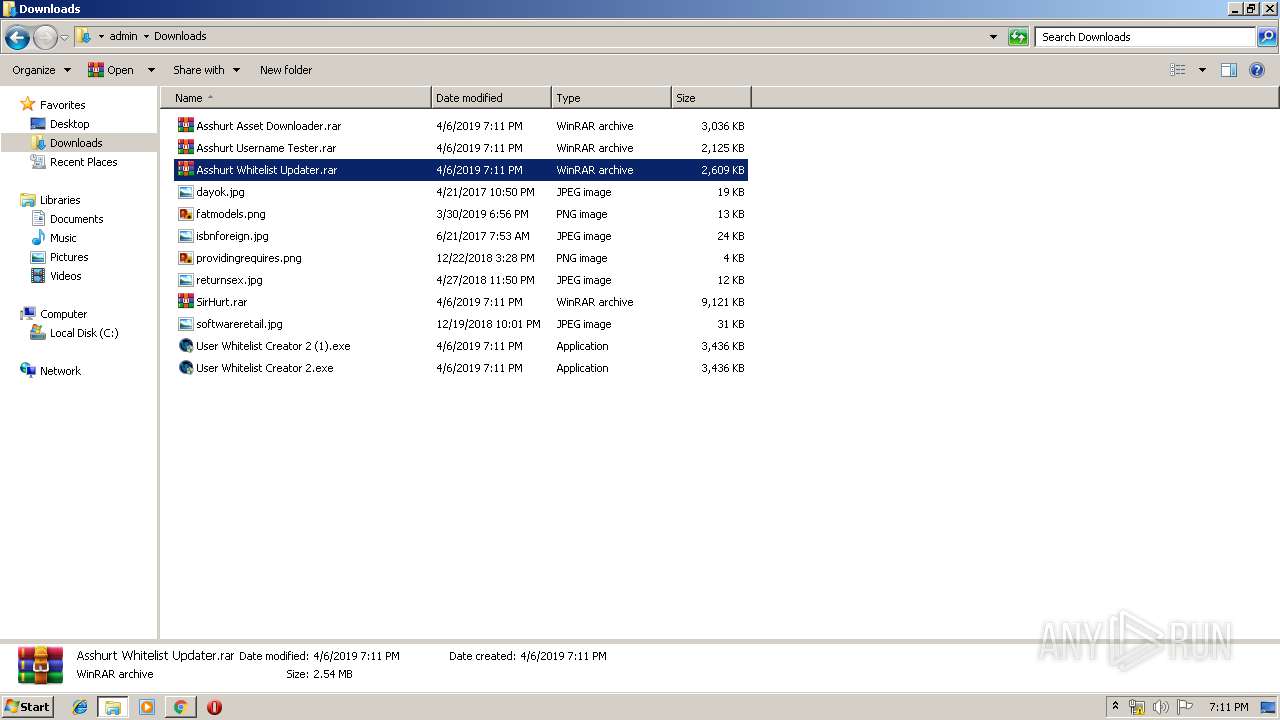This screenshot has width=1280, height=720.
Task: Go back with the Back arrow button
Action: [x=17, y=38]
